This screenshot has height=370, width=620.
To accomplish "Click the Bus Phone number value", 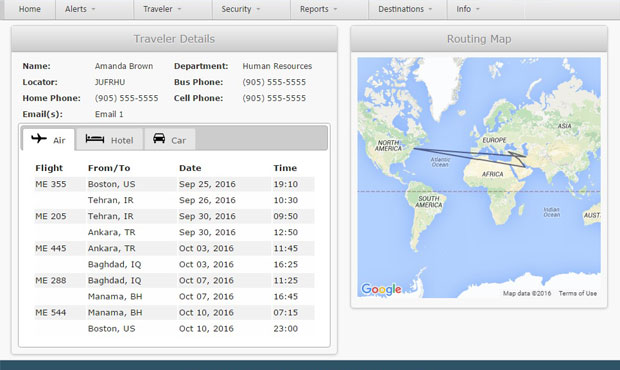I will point(274,82).
